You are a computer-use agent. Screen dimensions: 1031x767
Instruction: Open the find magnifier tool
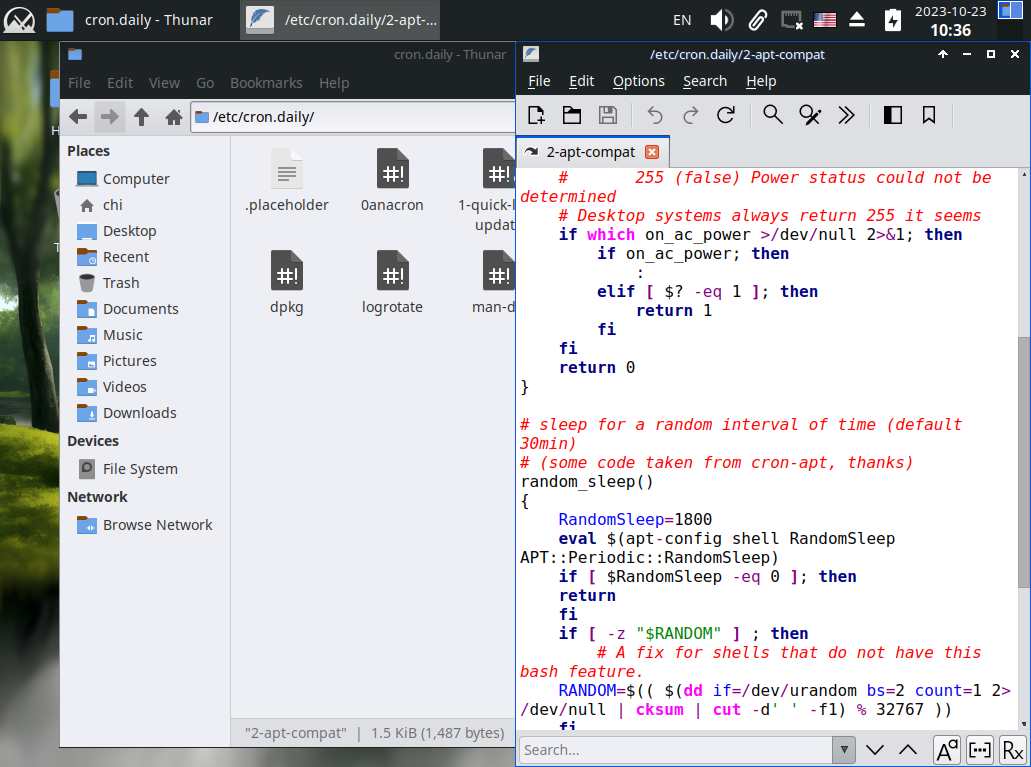coord(772,115)
